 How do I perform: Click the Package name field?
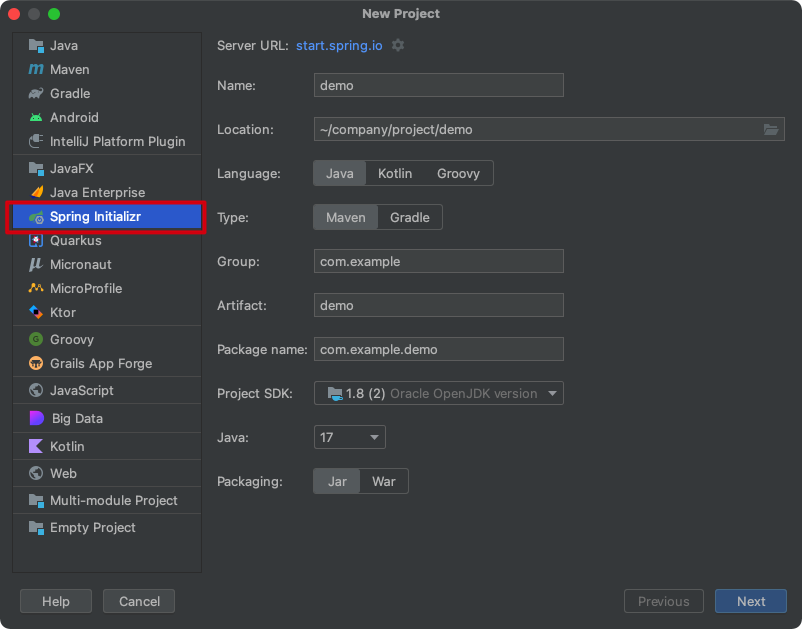point(439,349)
